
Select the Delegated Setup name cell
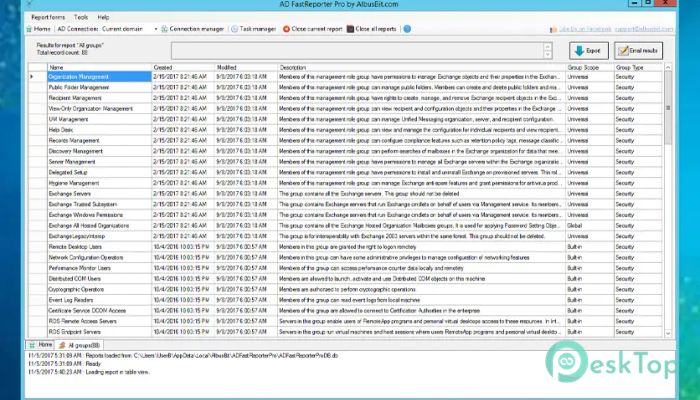click(x=99, y=172)
